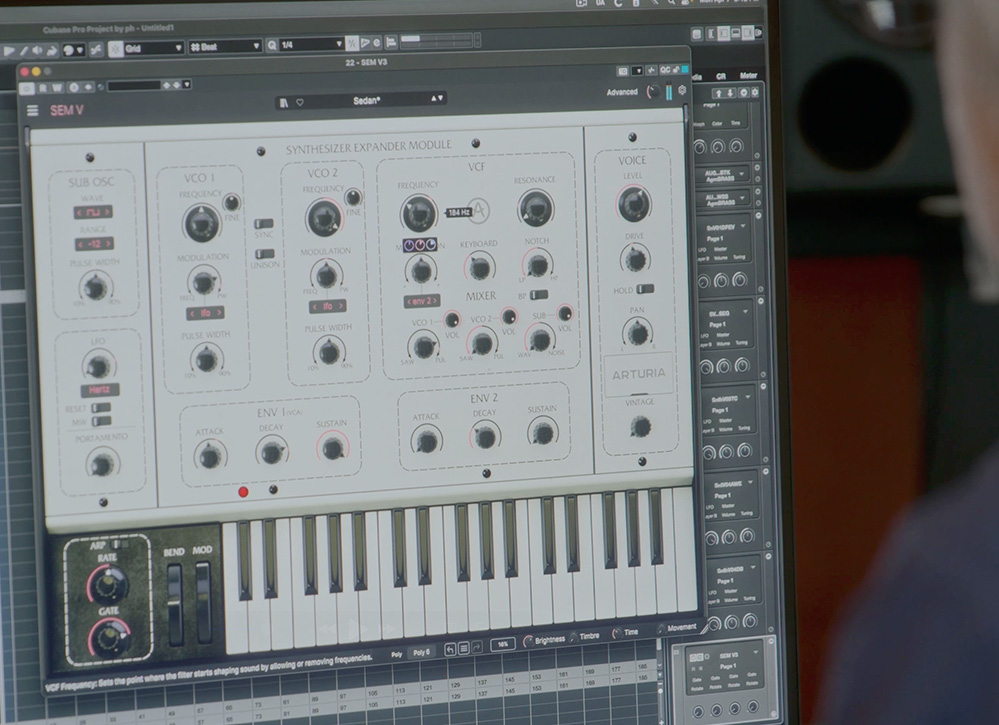This screenshot has height=725, width=999.
Task: Click the red record dot below ENV 1
Action: (x=243, y=492)
